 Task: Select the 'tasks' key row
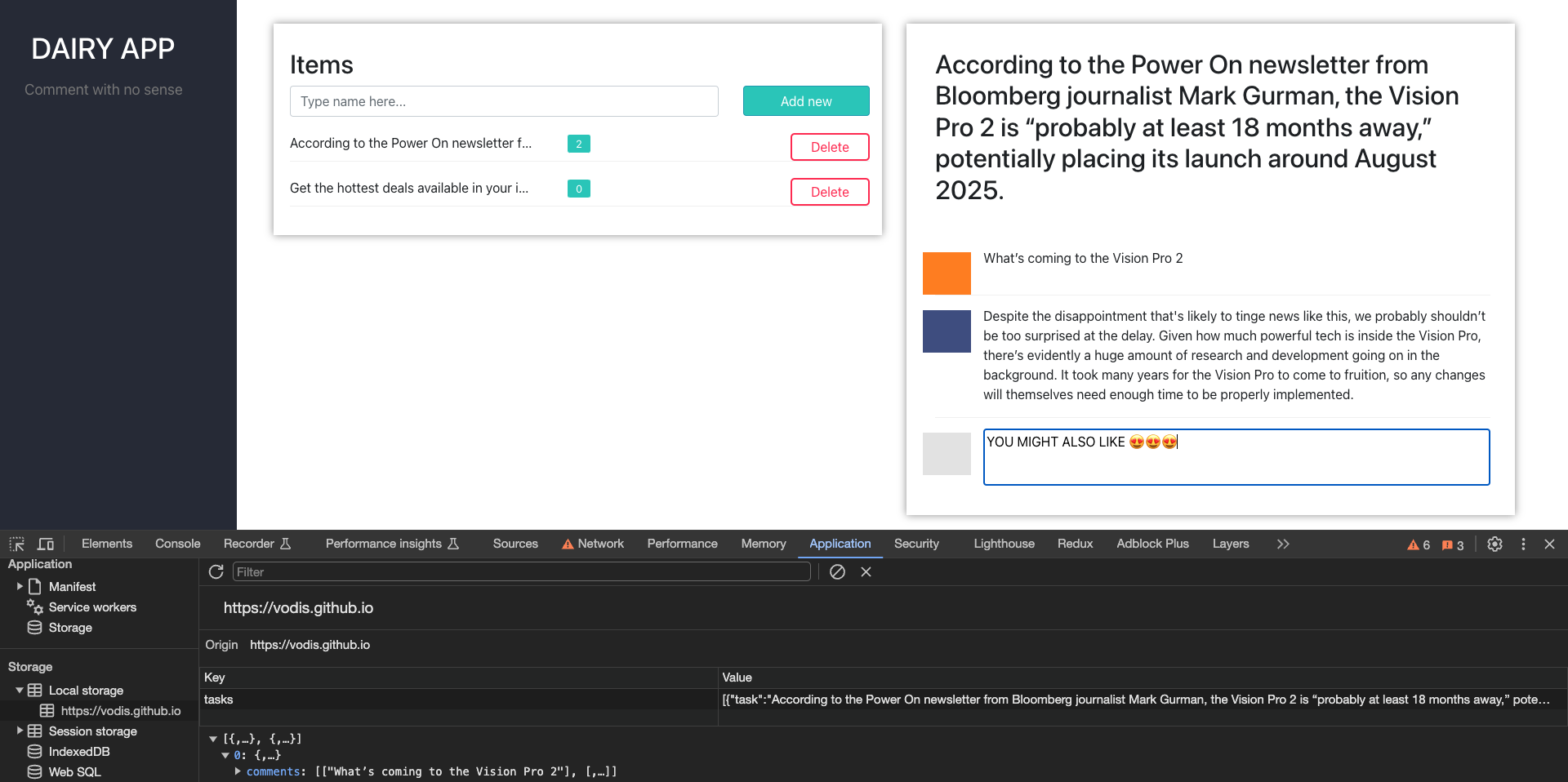(459, 700)
